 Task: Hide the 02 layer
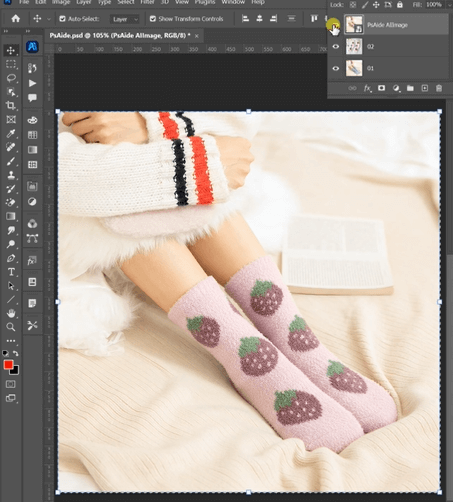point(336,46)
